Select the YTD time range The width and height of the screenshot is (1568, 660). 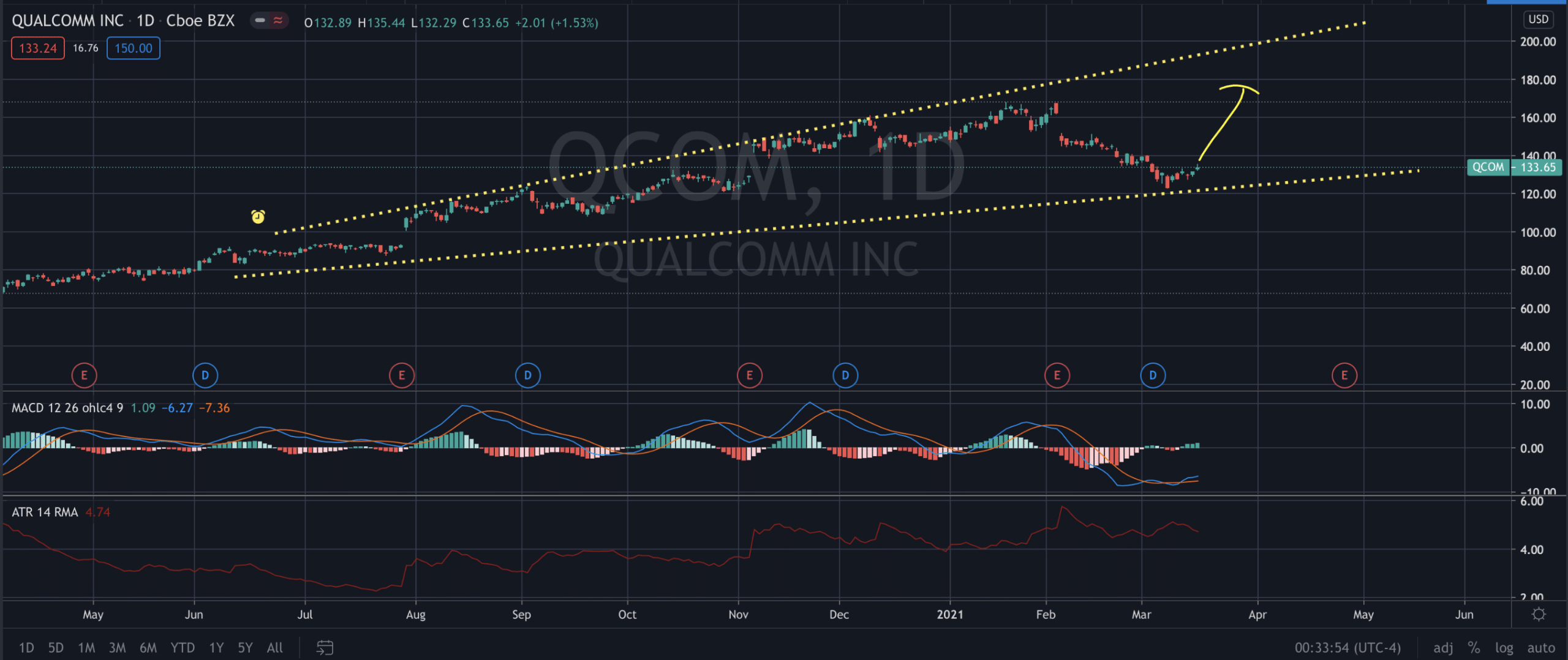183,648
